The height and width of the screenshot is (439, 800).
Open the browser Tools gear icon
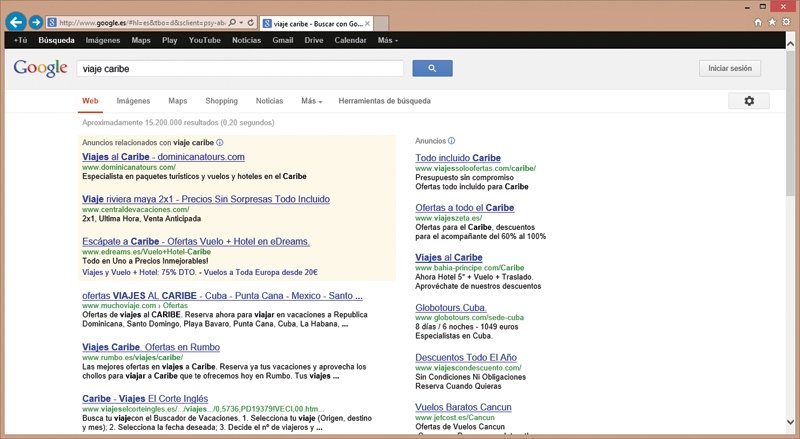point(786,22)
